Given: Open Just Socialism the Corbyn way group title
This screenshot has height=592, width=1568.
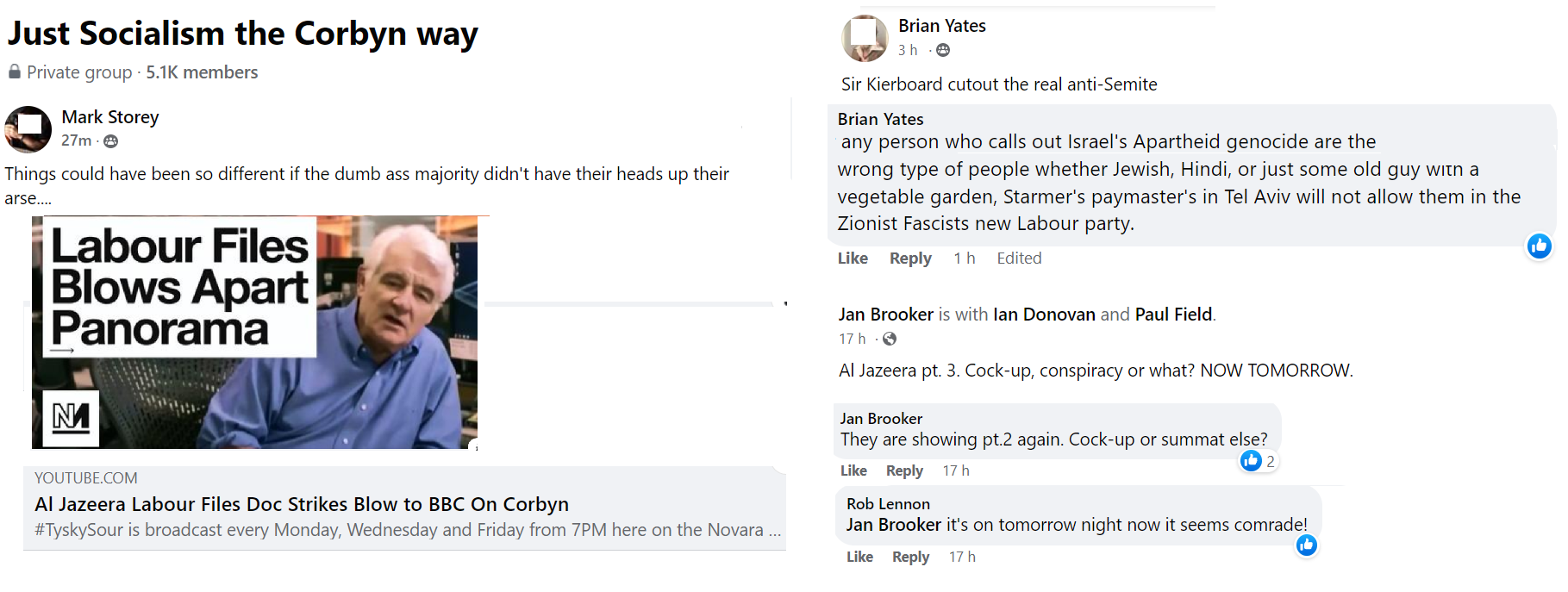Looking at the screenshot, I should [242, 34].
